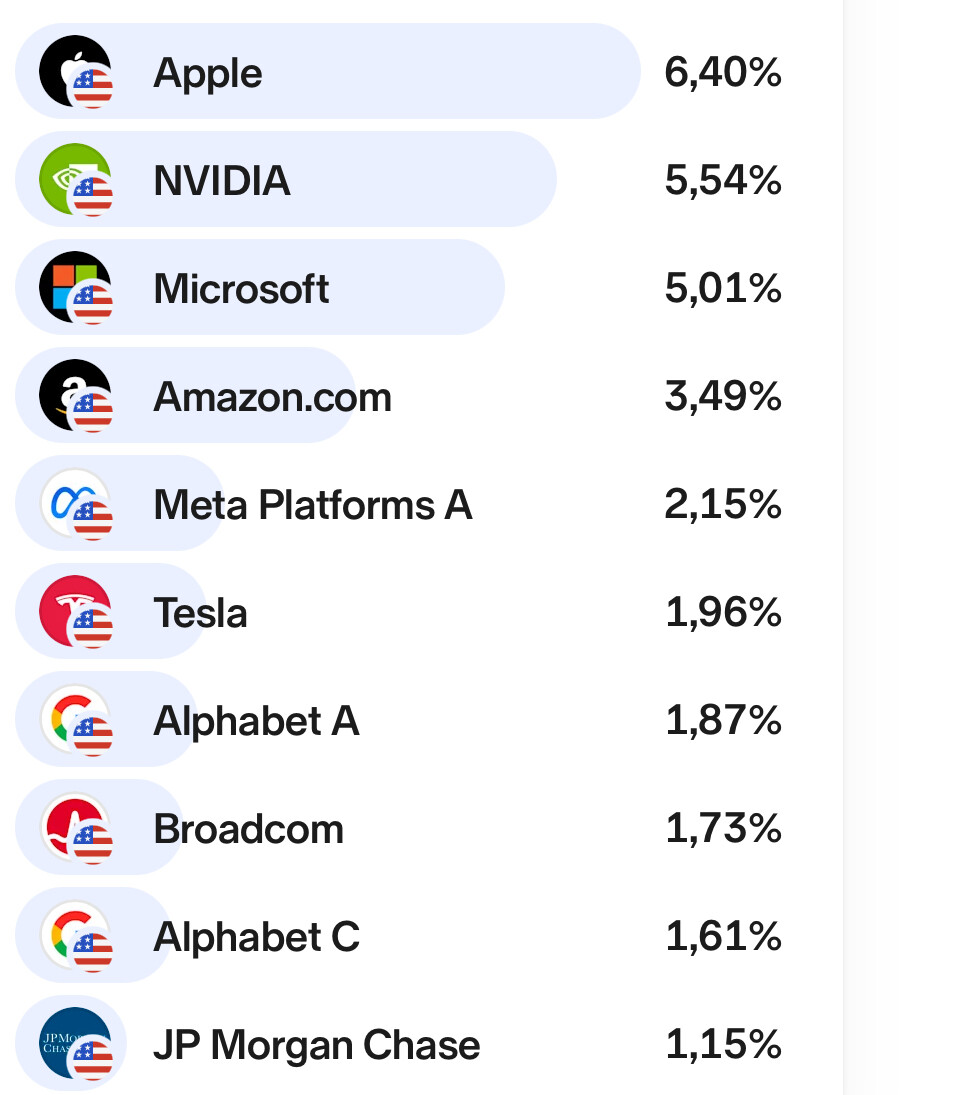Select the NVIDIA holding name

[x=222, y=181]
